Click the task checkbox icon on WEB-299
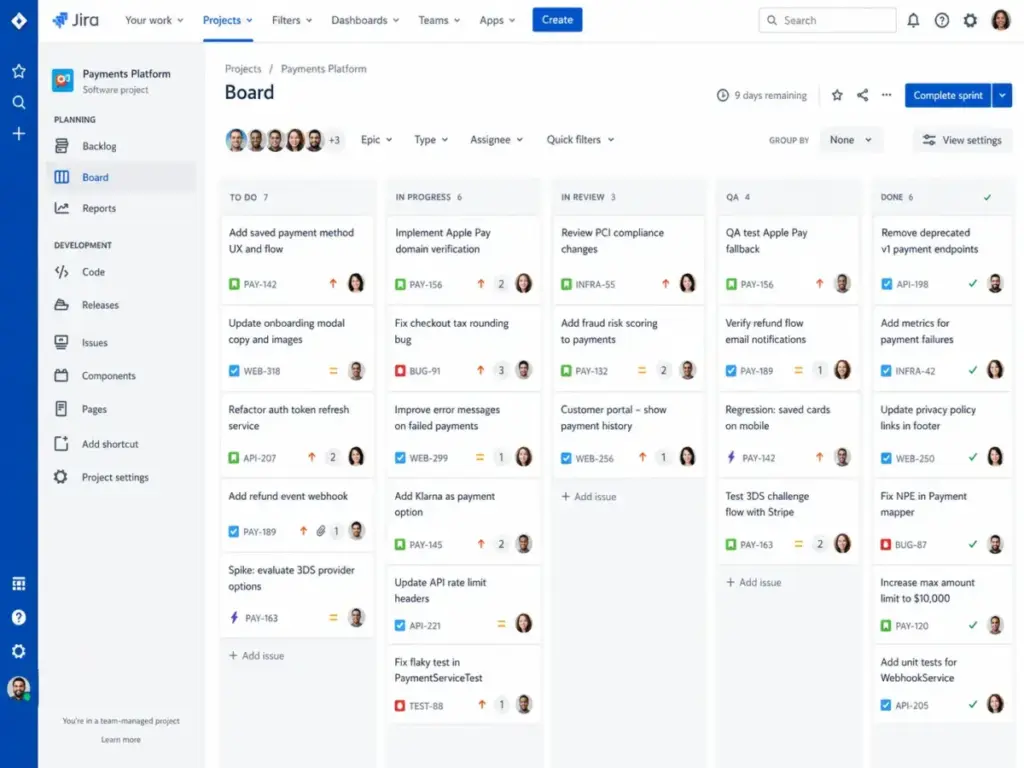The height and width of the screenshot is (768, 1024). click(400, 458)
